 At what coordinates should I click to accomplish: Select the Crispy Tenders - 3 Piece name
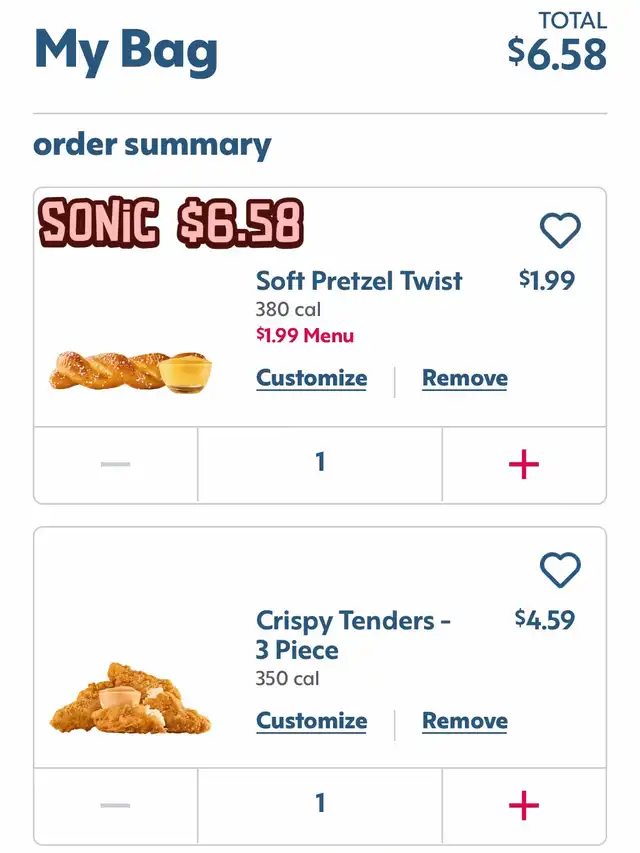(353, 635)
